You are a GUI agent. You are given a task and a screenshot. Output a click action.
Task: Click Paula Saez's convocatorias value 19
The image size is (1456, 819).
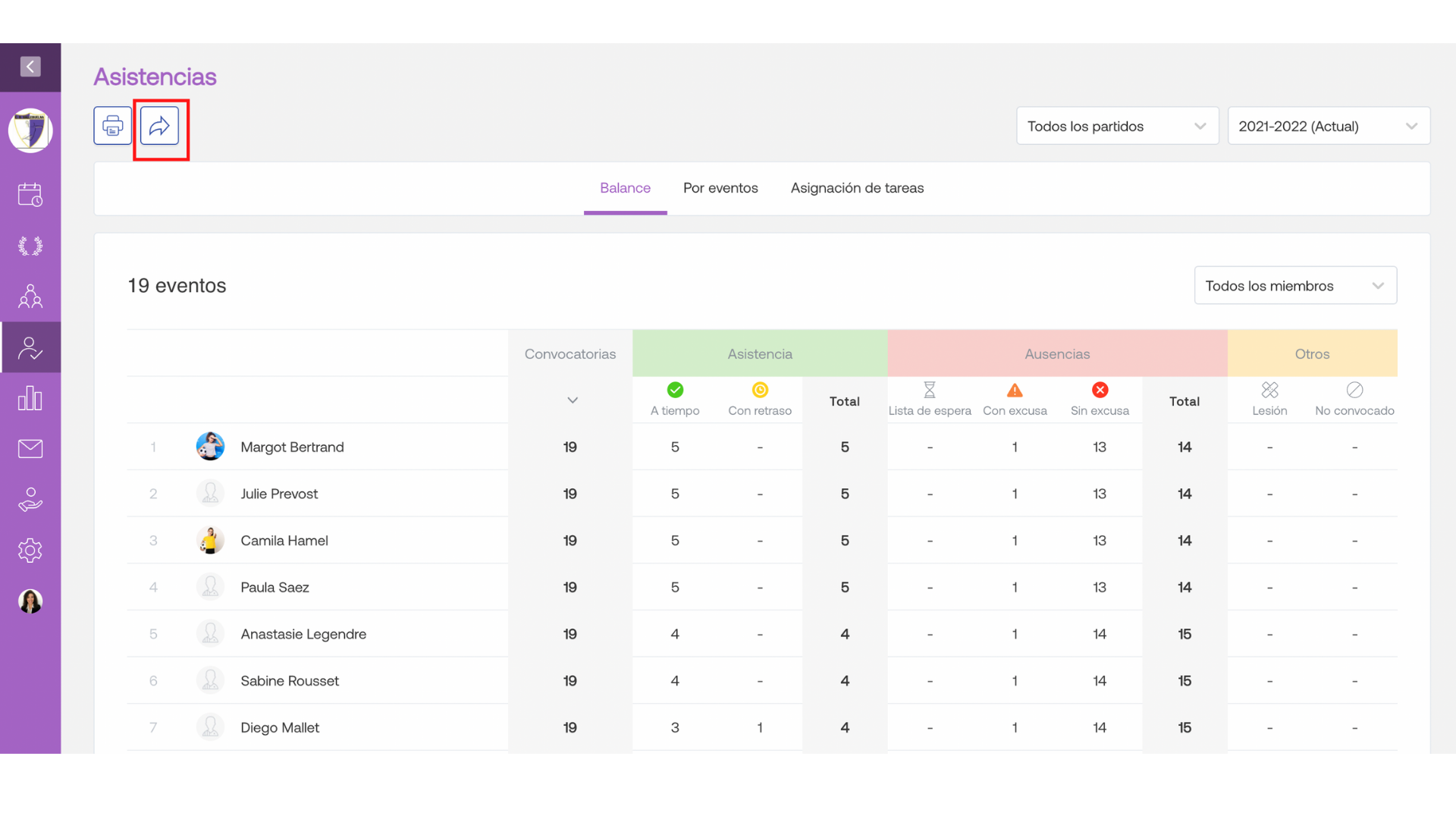tap(570, 588)
